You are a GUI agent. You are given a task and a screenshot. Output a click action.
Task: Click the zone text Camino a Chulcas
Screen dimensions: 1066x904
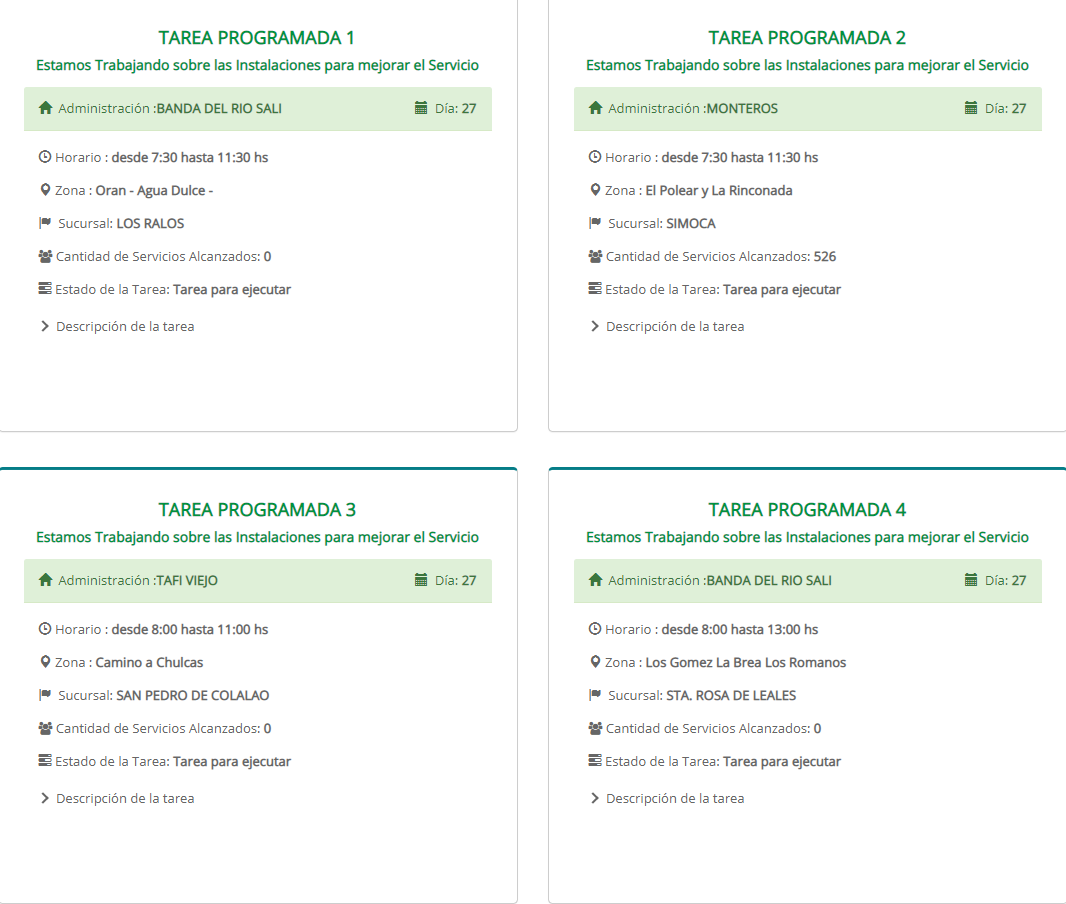point(149,663)
